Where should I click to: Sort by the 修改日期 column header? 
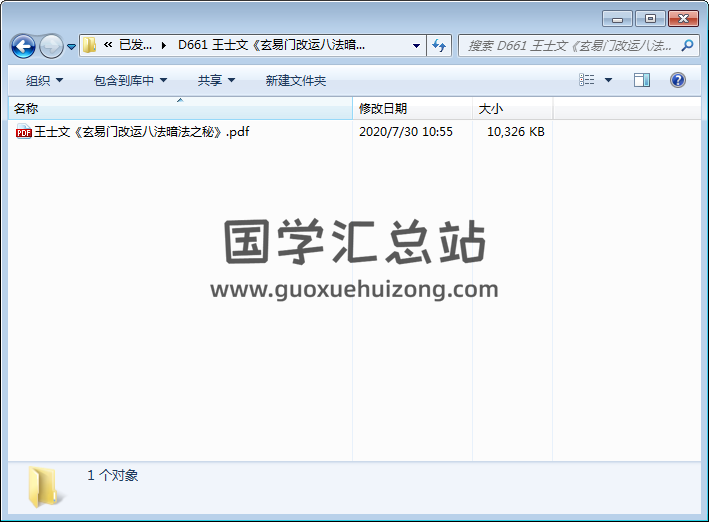click(412, 109)
